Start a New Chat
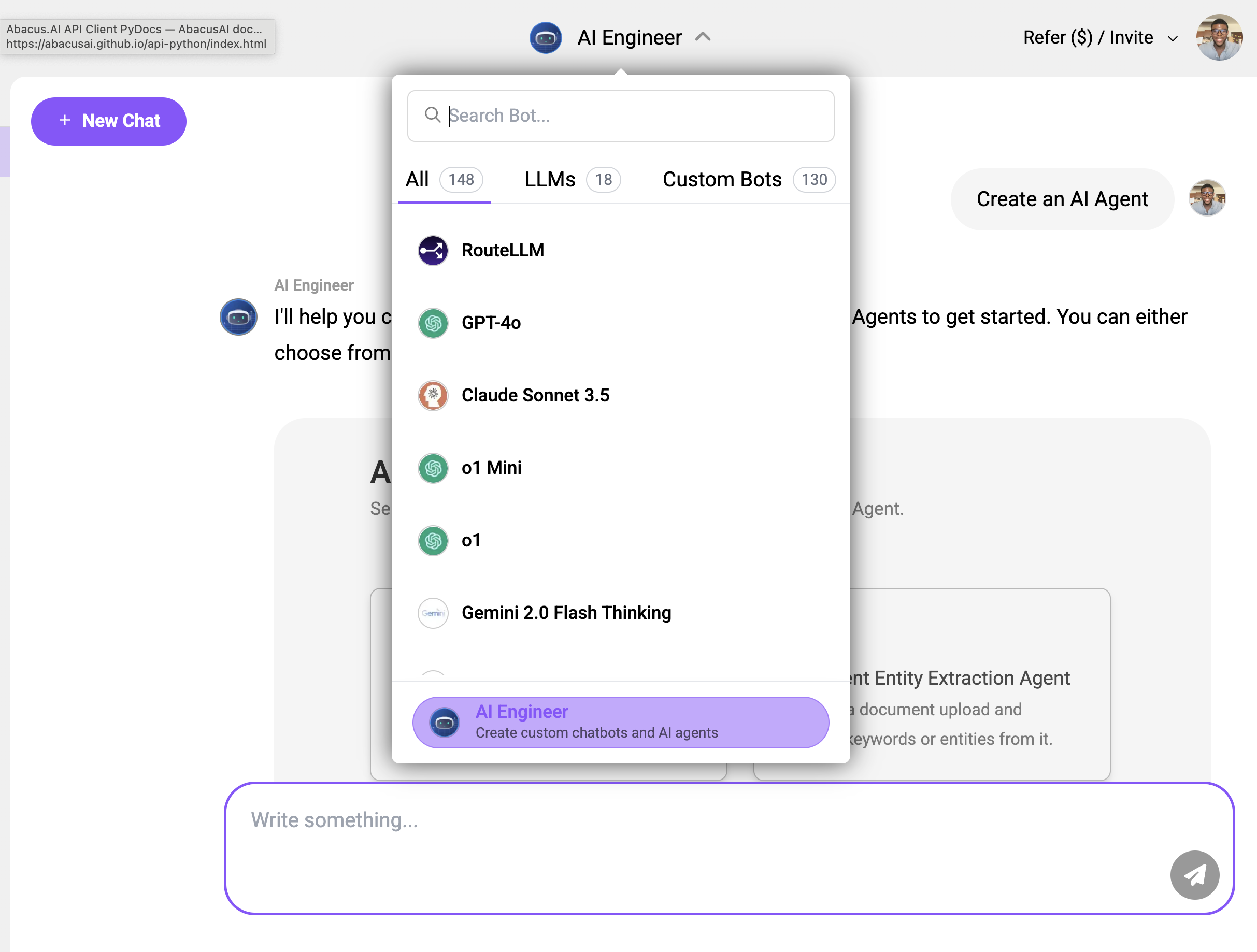The height and width of the screenshot is (952, 1257). [x=108, y=121]
